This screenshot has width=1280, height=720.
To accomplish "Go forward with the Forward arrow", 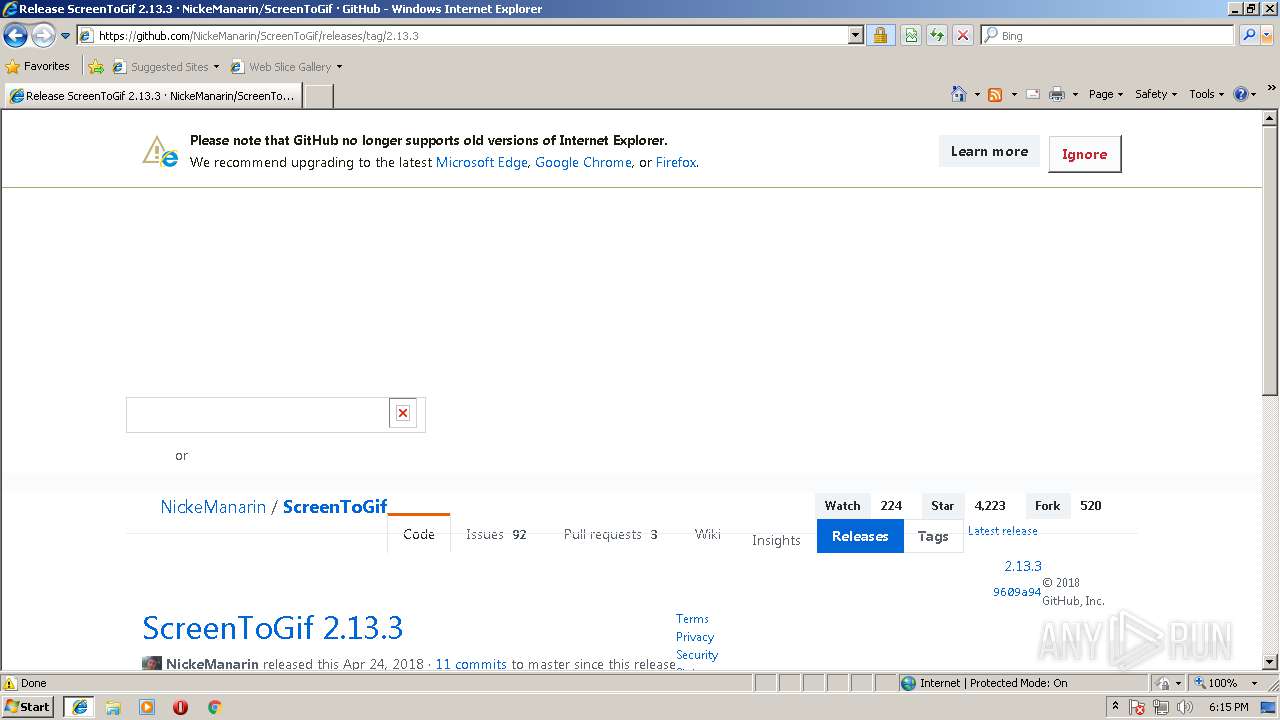I will coord(43,36).
